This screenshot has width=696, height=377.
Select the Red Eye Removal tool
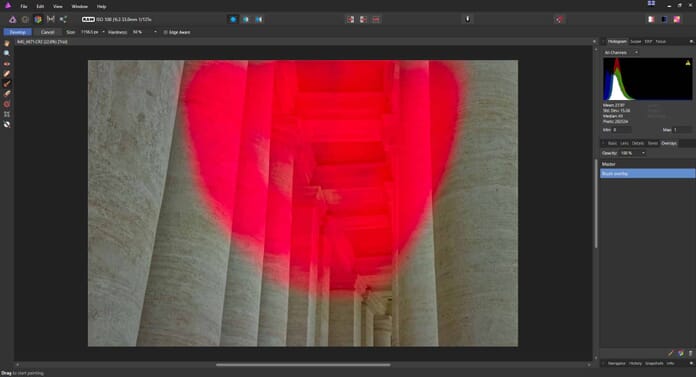coord(7,64)
